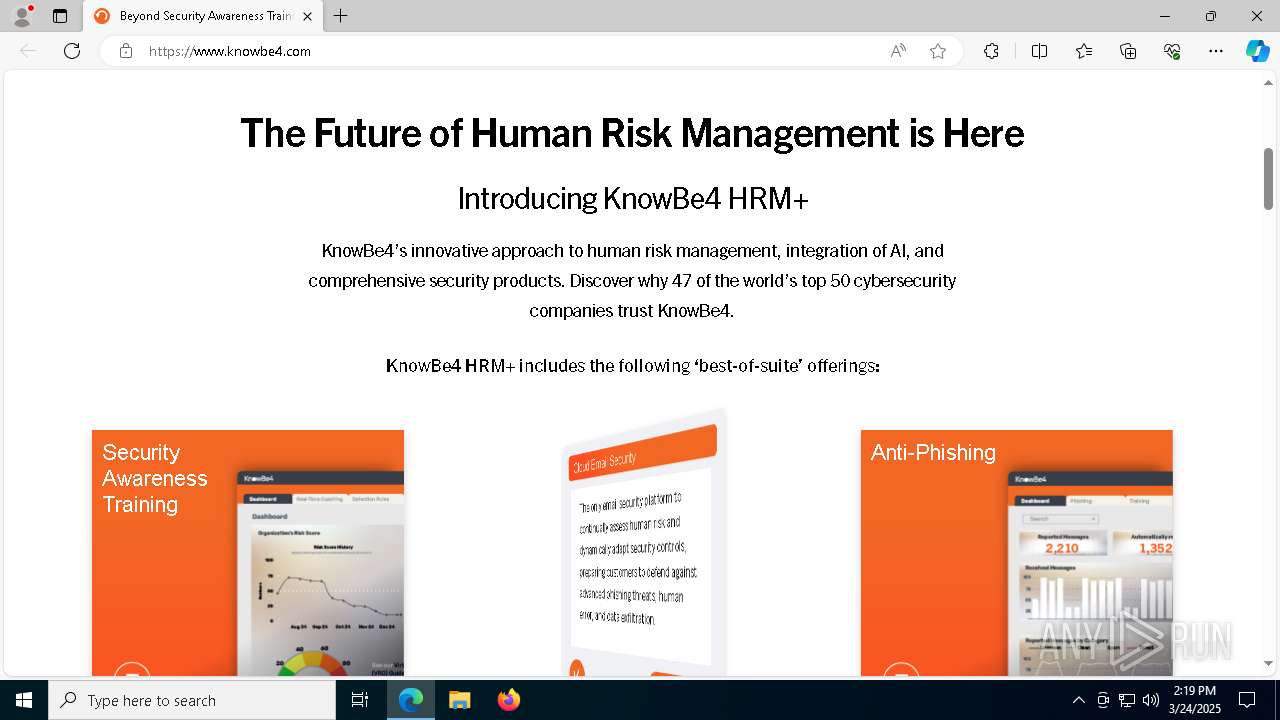Open a new tab with plus button

pyautogui.click(x=341, y=16)
